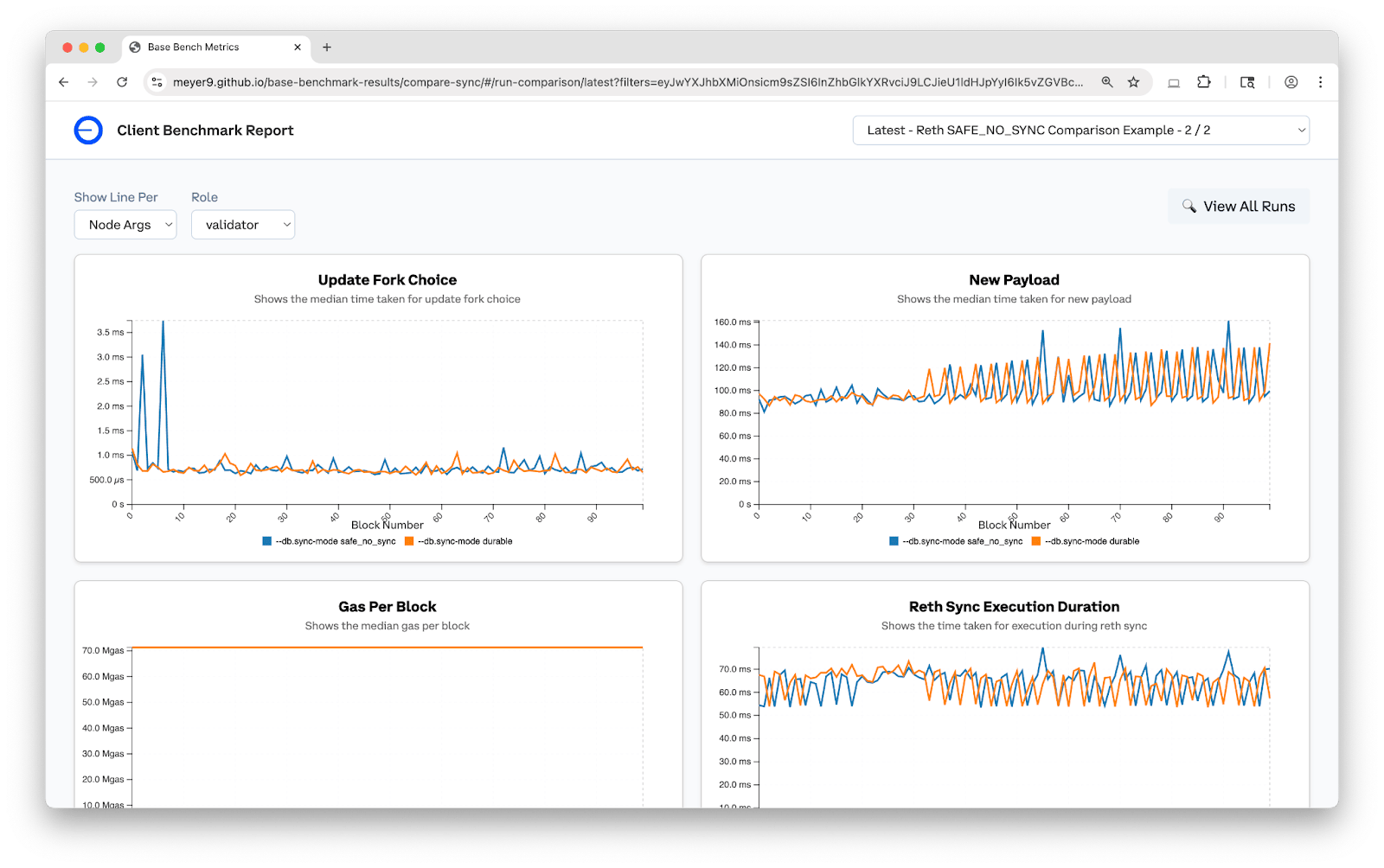Click the browser back arrow
Screen dimensions: 1384x868
pyautogui.click(x=63, y=82)
